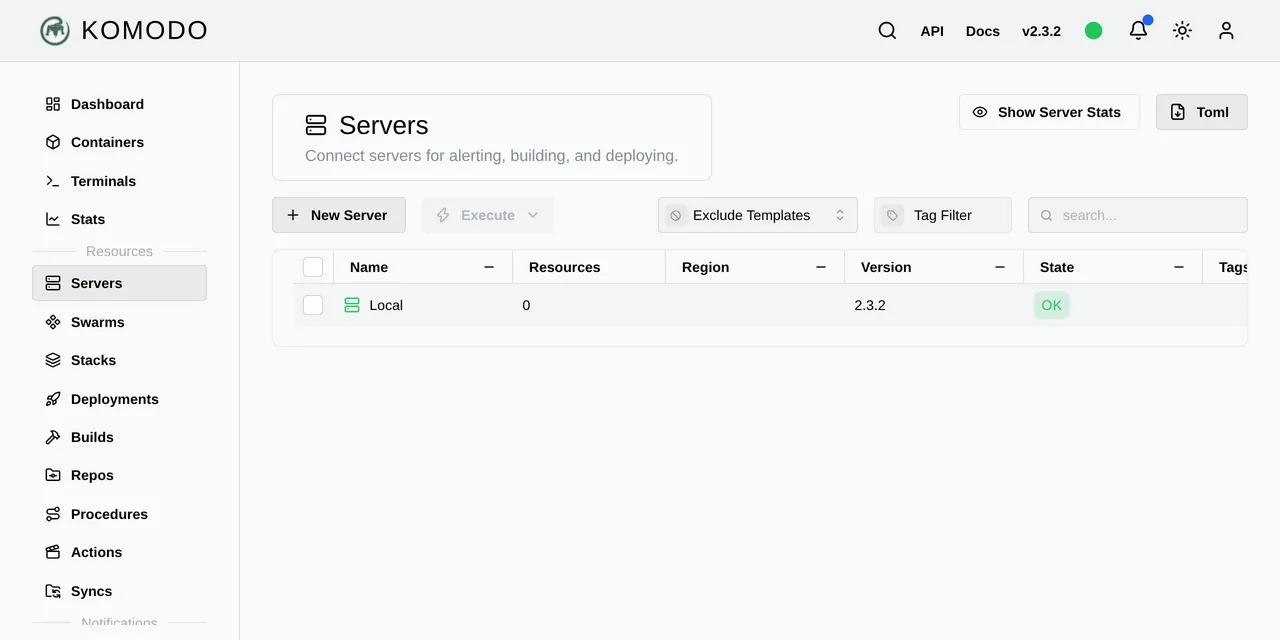1280x640 pixels.
Task: Toggle the sun theme icon
Action: coord(1182,31)
